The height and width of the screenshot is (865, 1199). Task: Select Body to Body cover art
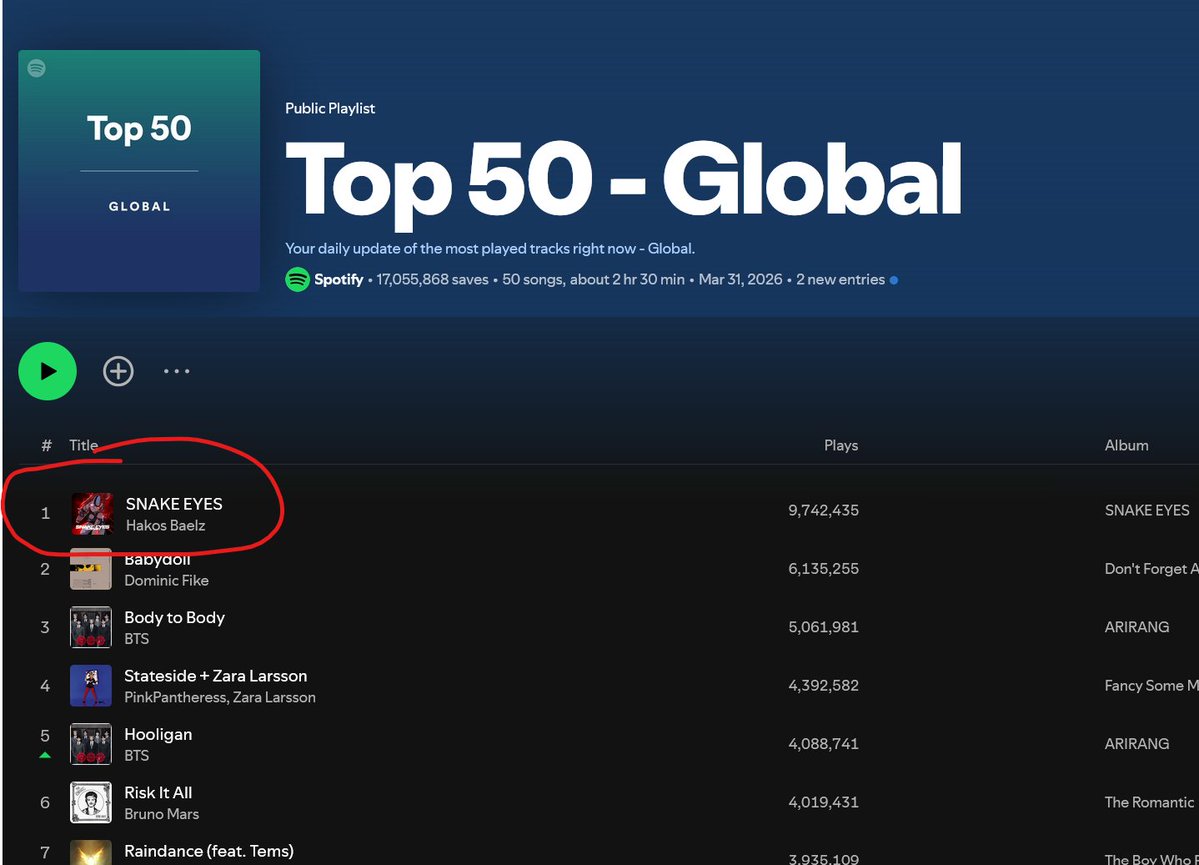(91, 627)
